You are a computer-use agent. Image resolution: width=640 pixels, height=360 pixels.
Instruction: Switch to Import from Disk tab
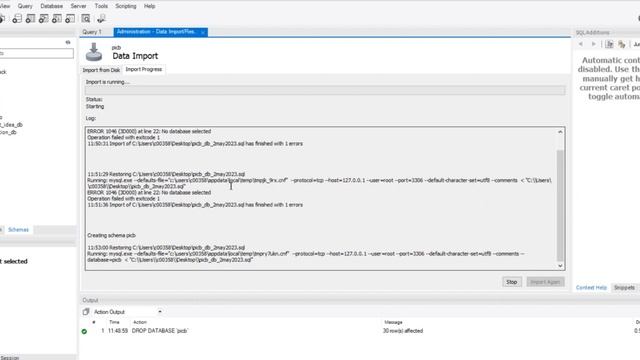tap(101, 70)
